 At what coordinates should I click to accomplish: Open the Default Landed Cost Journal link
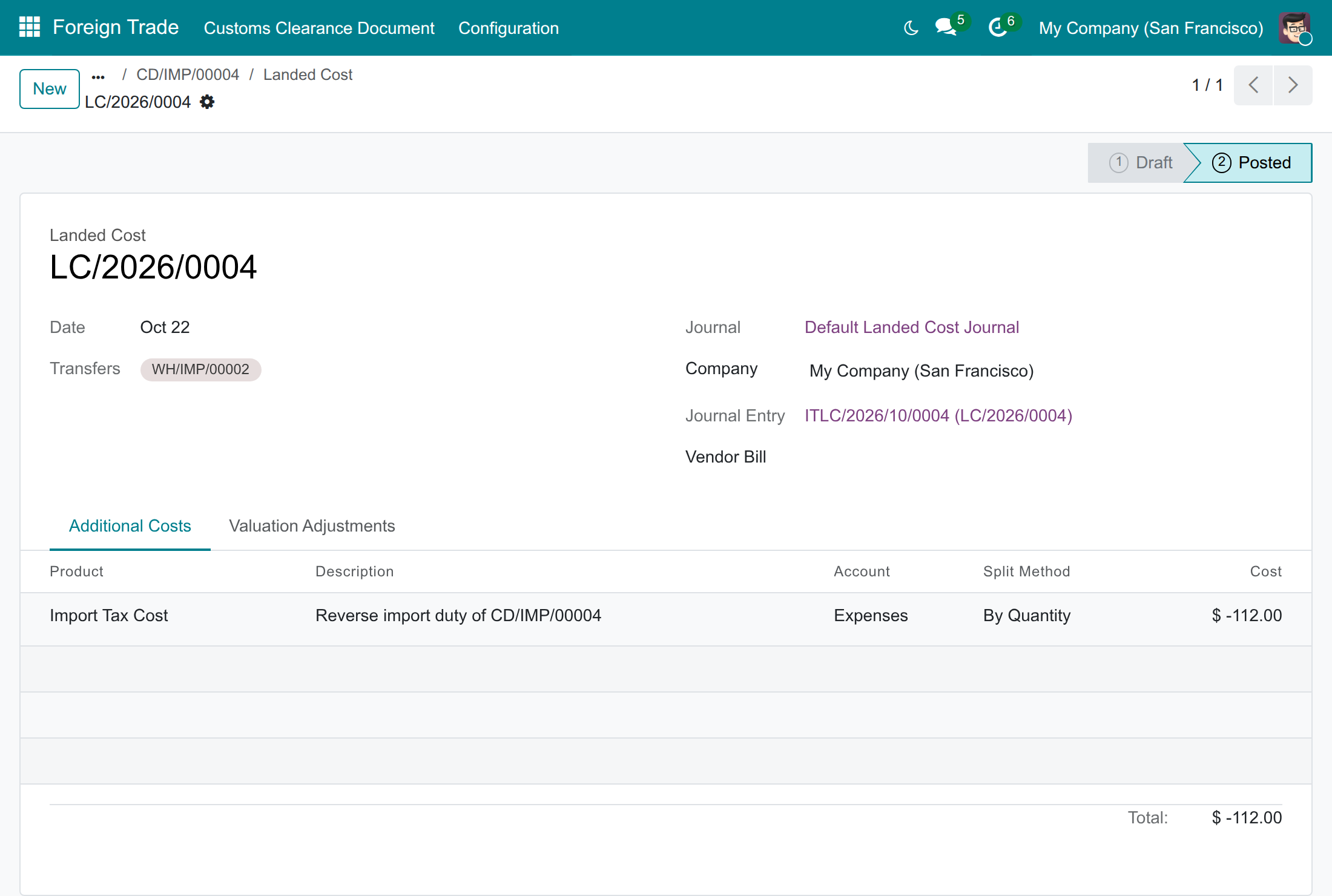(912, 327)
